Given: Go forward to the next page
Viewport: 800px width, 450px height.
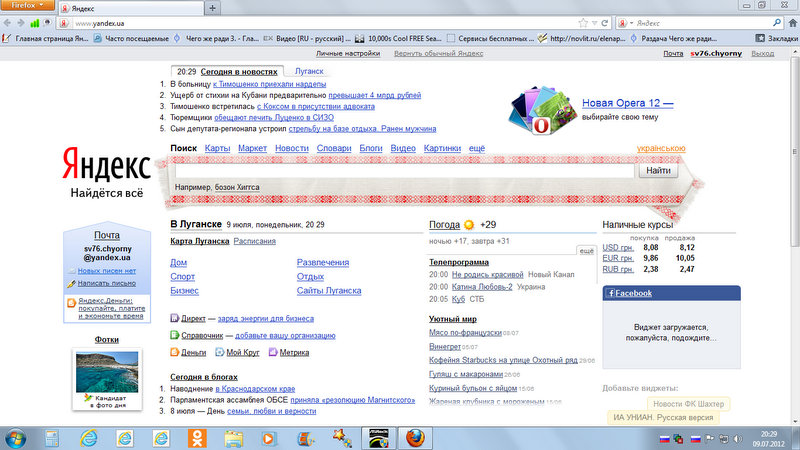Looking at the screenshot, I should click(x=20, y=23).
